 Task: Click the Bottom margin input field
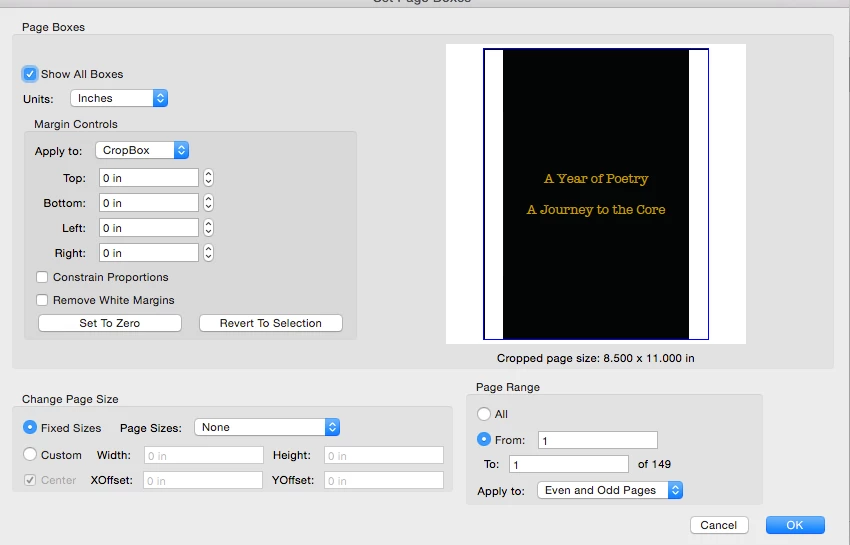point(149,203)
